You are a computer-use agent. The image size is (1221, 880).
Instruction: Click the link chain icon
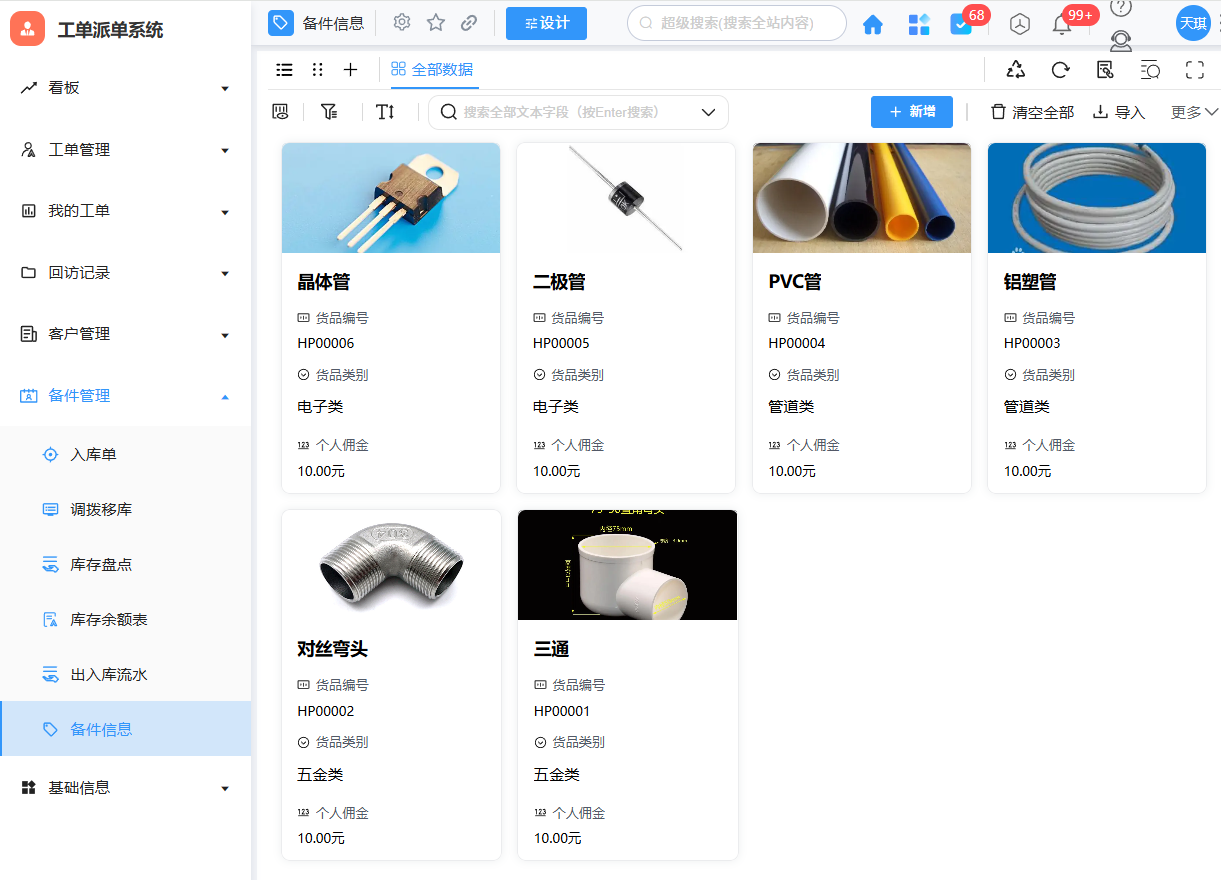pyautogui.click(x=469, y=23)
